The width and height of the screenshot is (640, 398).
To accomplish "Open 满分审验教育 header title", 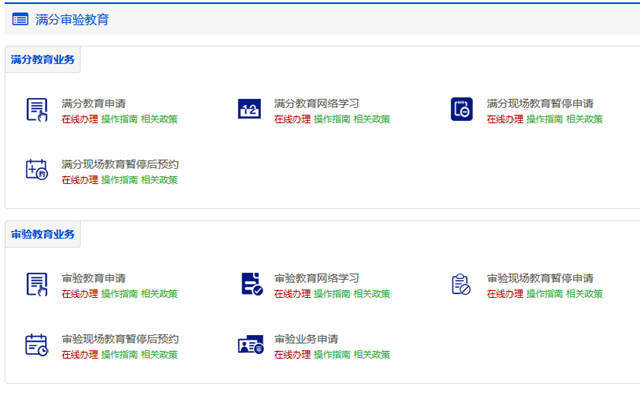I will point(72,19).
